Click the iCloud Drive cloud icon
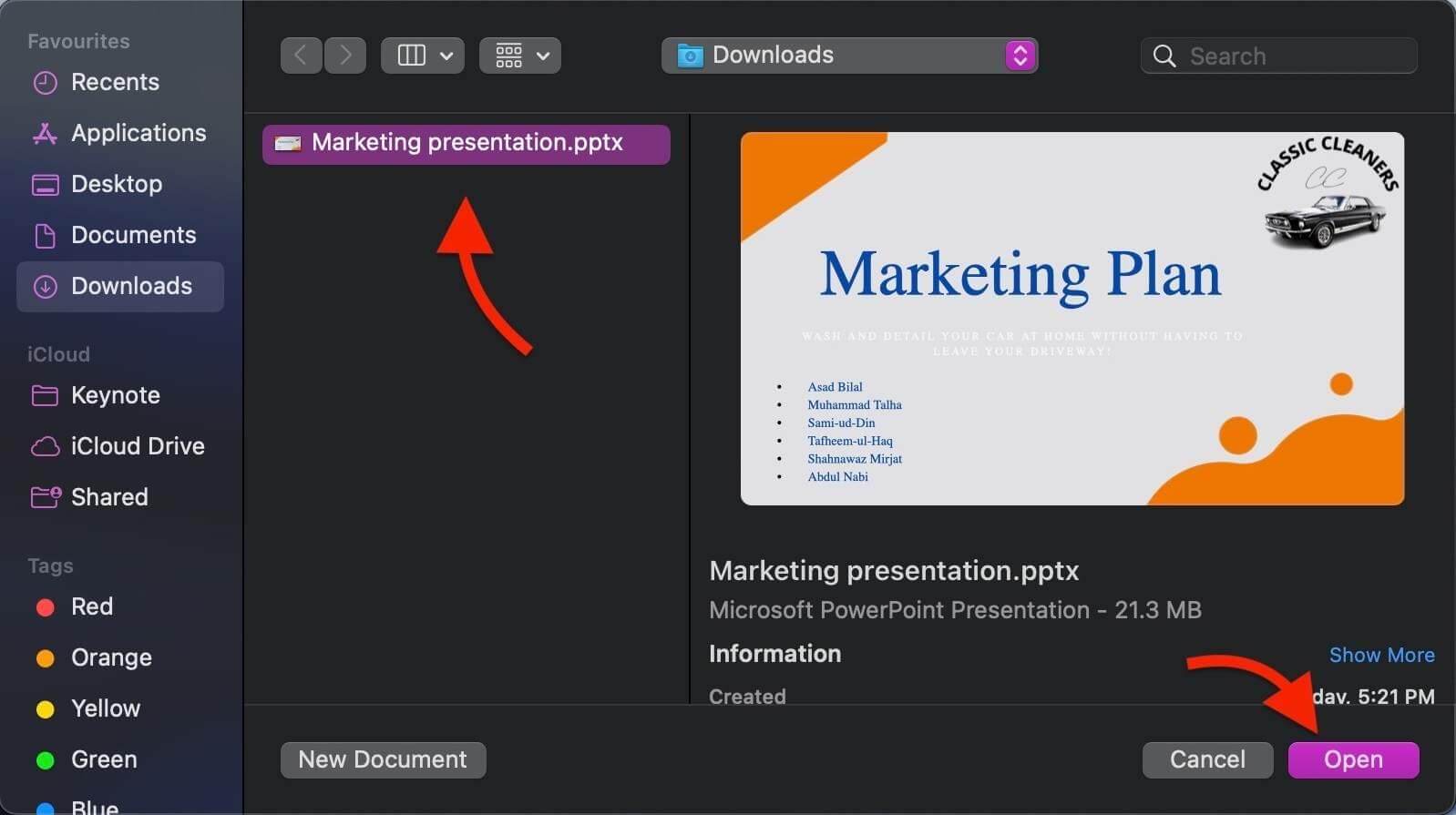This screenshot has width=1456, height=815. (45, 446)
